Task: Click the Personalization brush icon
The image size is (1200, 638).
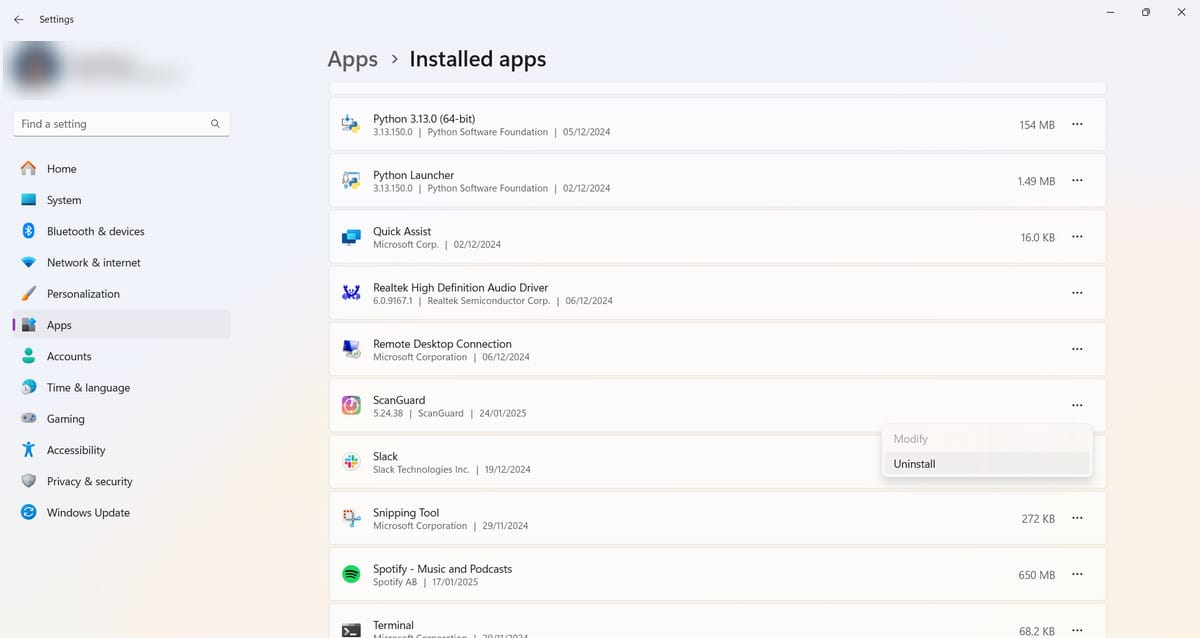Action: (29, 294)
